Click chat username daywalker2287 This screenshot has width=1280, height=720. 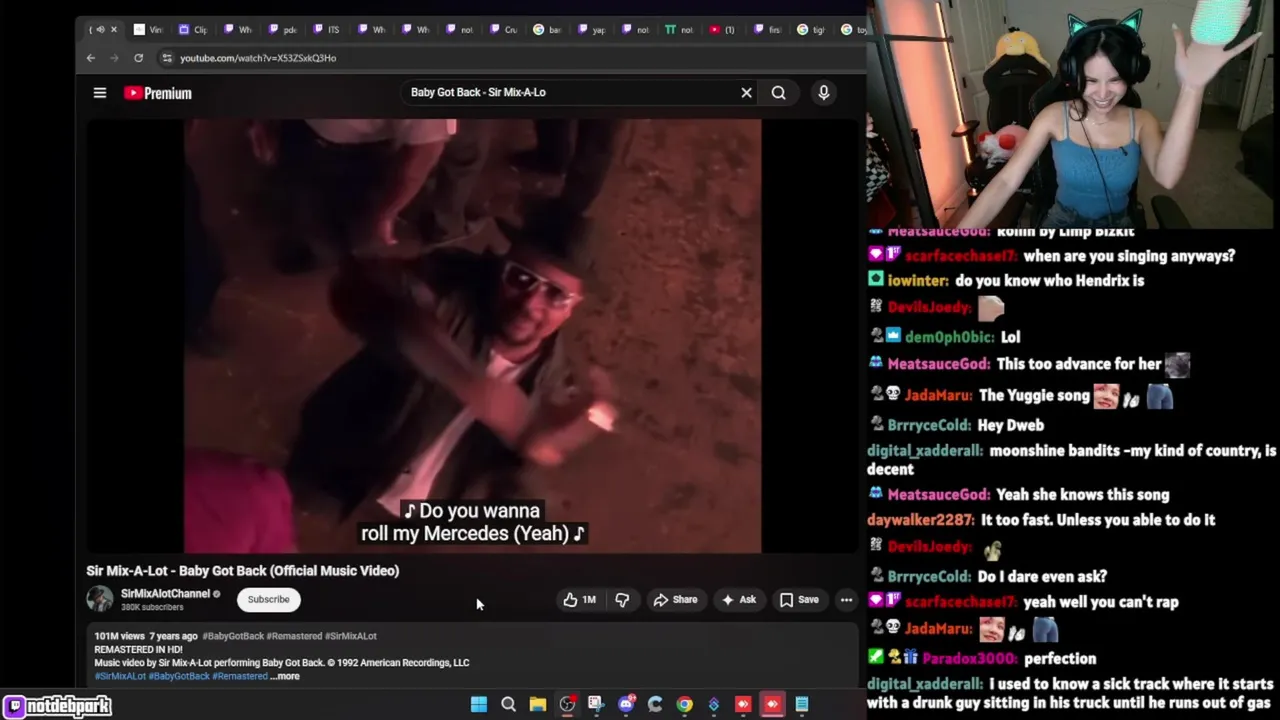click(920, 520)
